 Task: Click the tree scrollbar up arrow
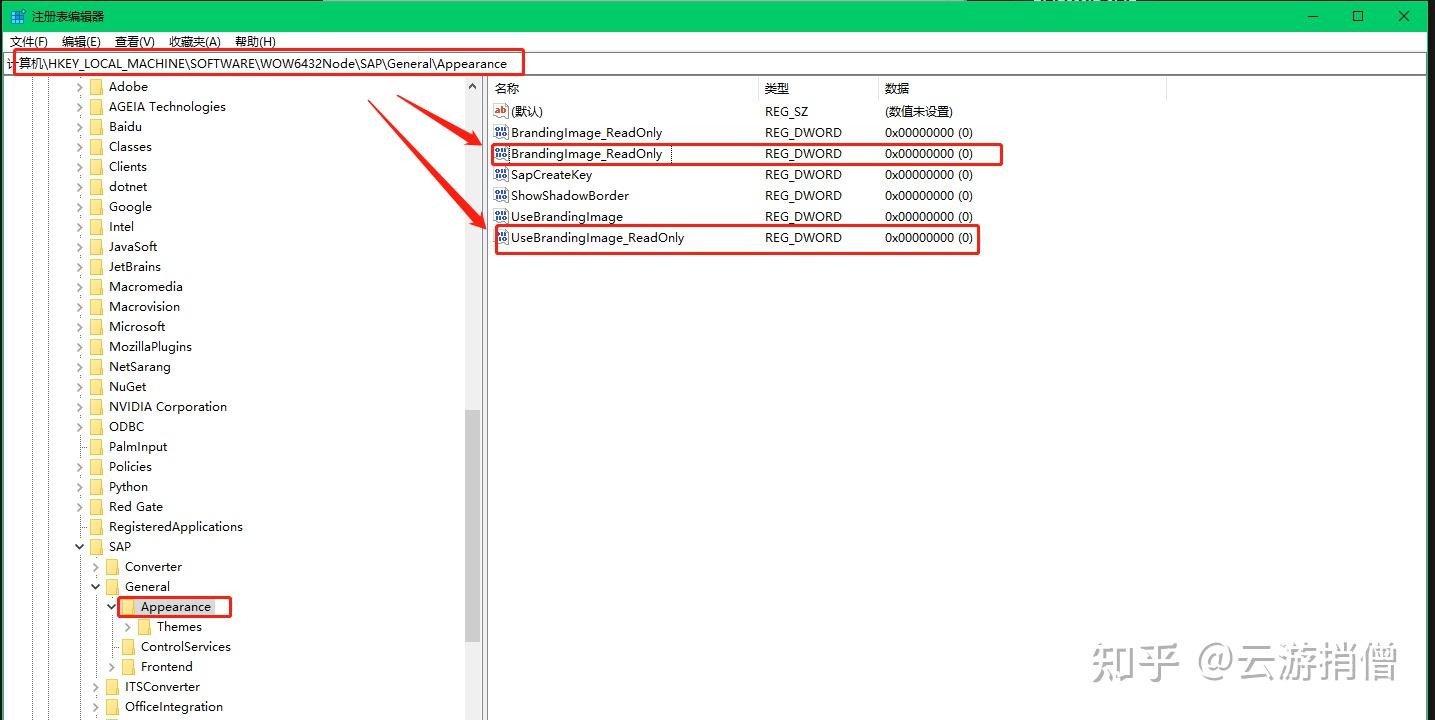[473, 87]
